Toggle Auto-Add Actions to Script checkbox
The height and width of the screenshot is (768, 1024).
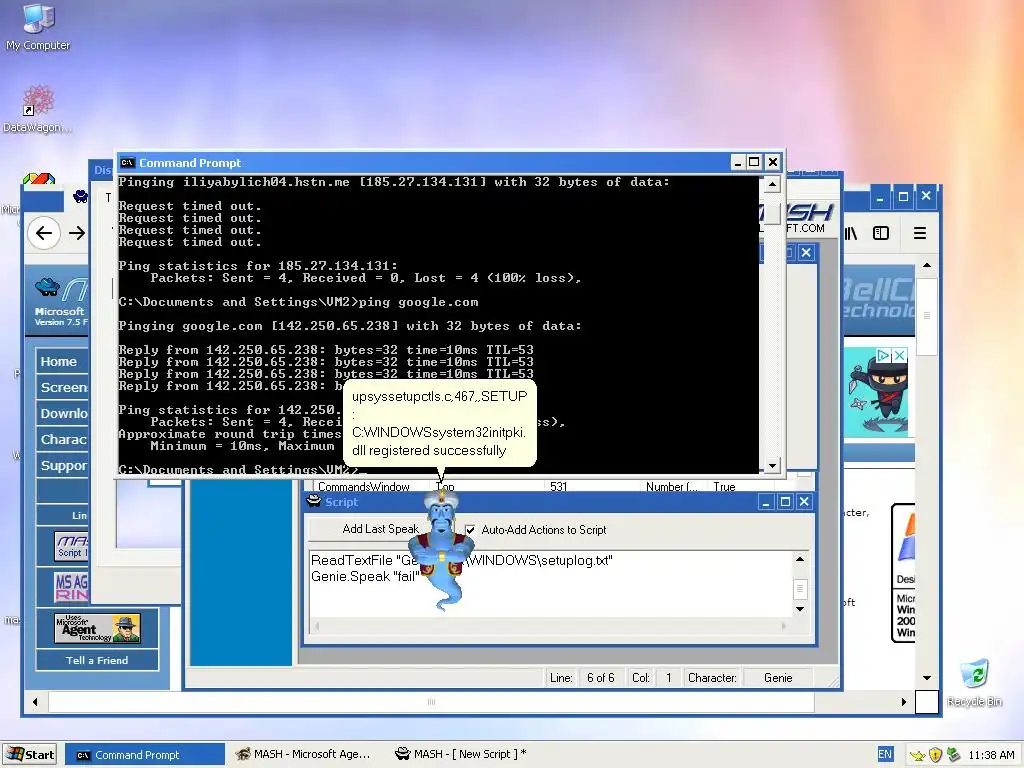pos(470,530)
